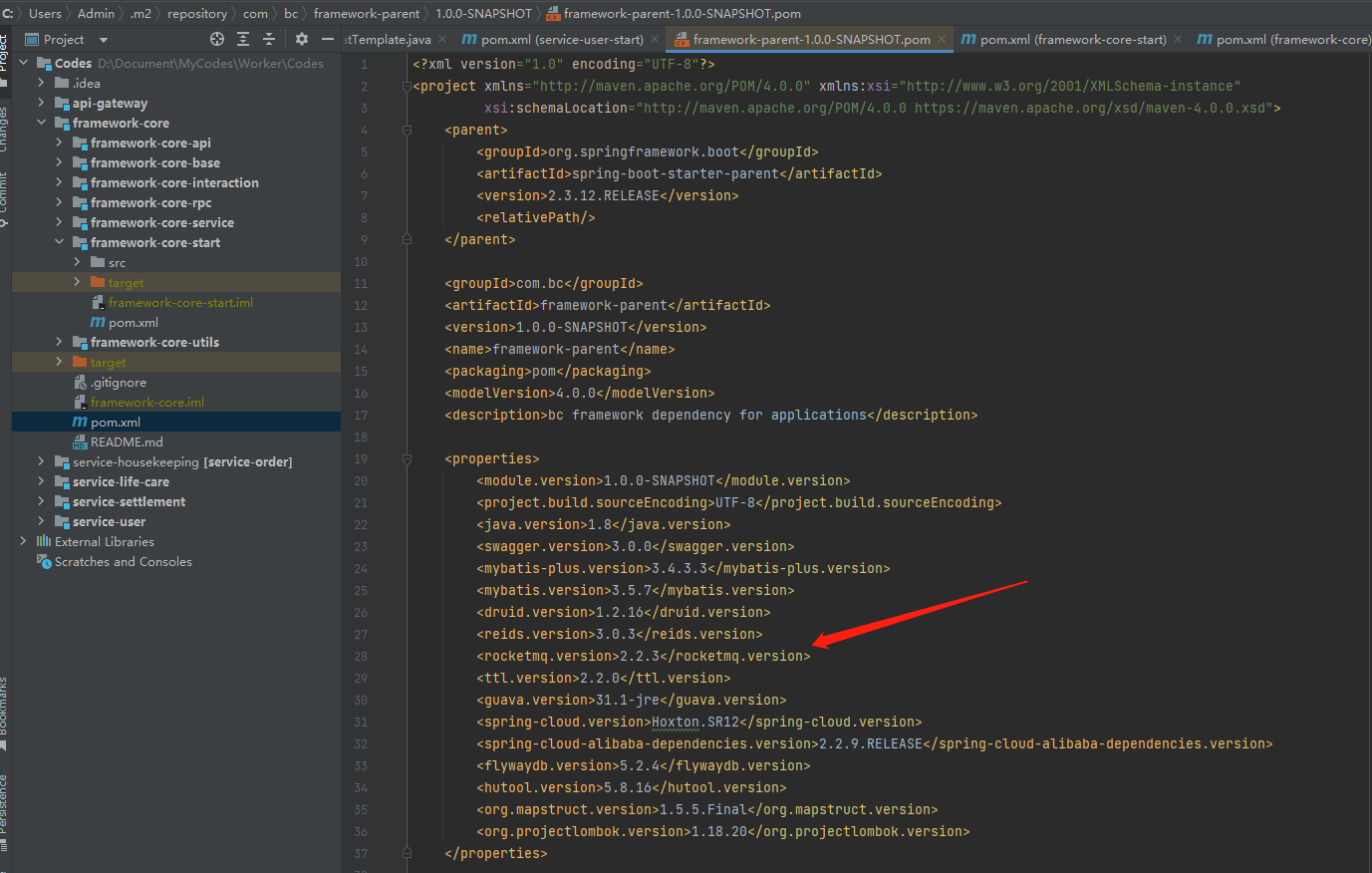This screenshot has width=1372, height=873.
Task: Collapse the framework-core module
Action: (41, 123)
